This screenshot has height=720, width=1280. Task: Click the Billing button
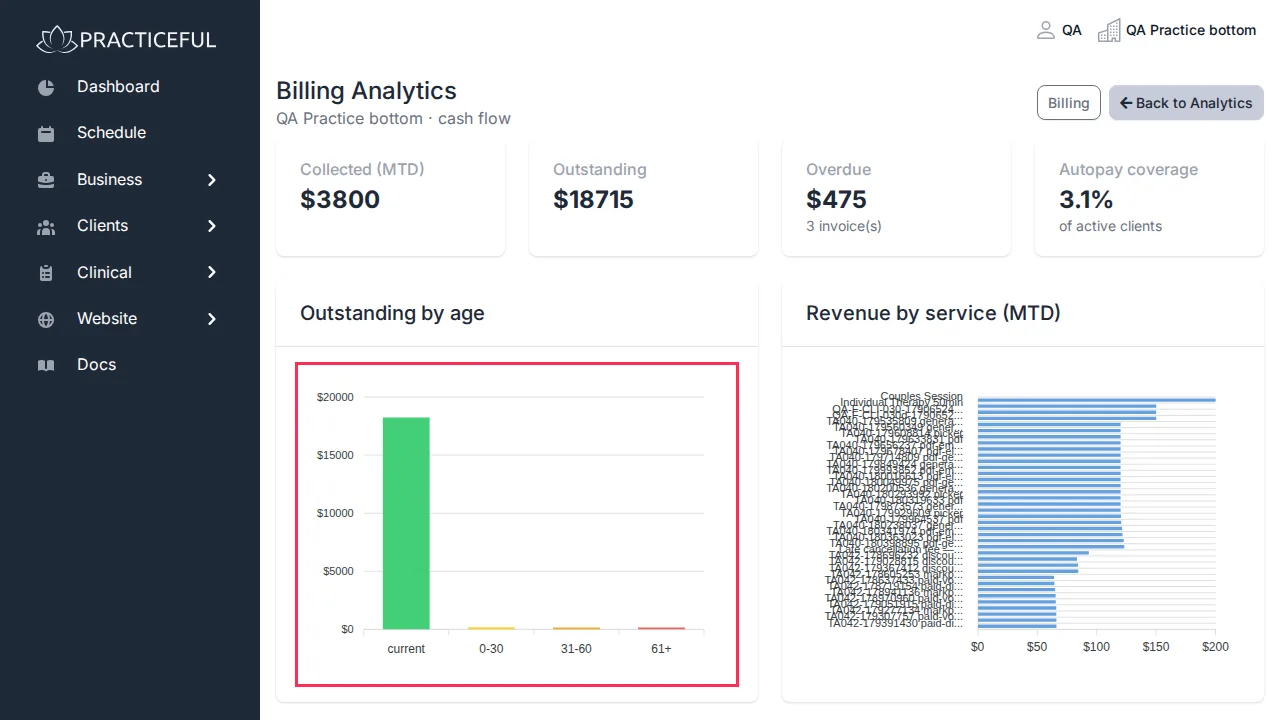pyautogui.click(x=1069, y=103)
